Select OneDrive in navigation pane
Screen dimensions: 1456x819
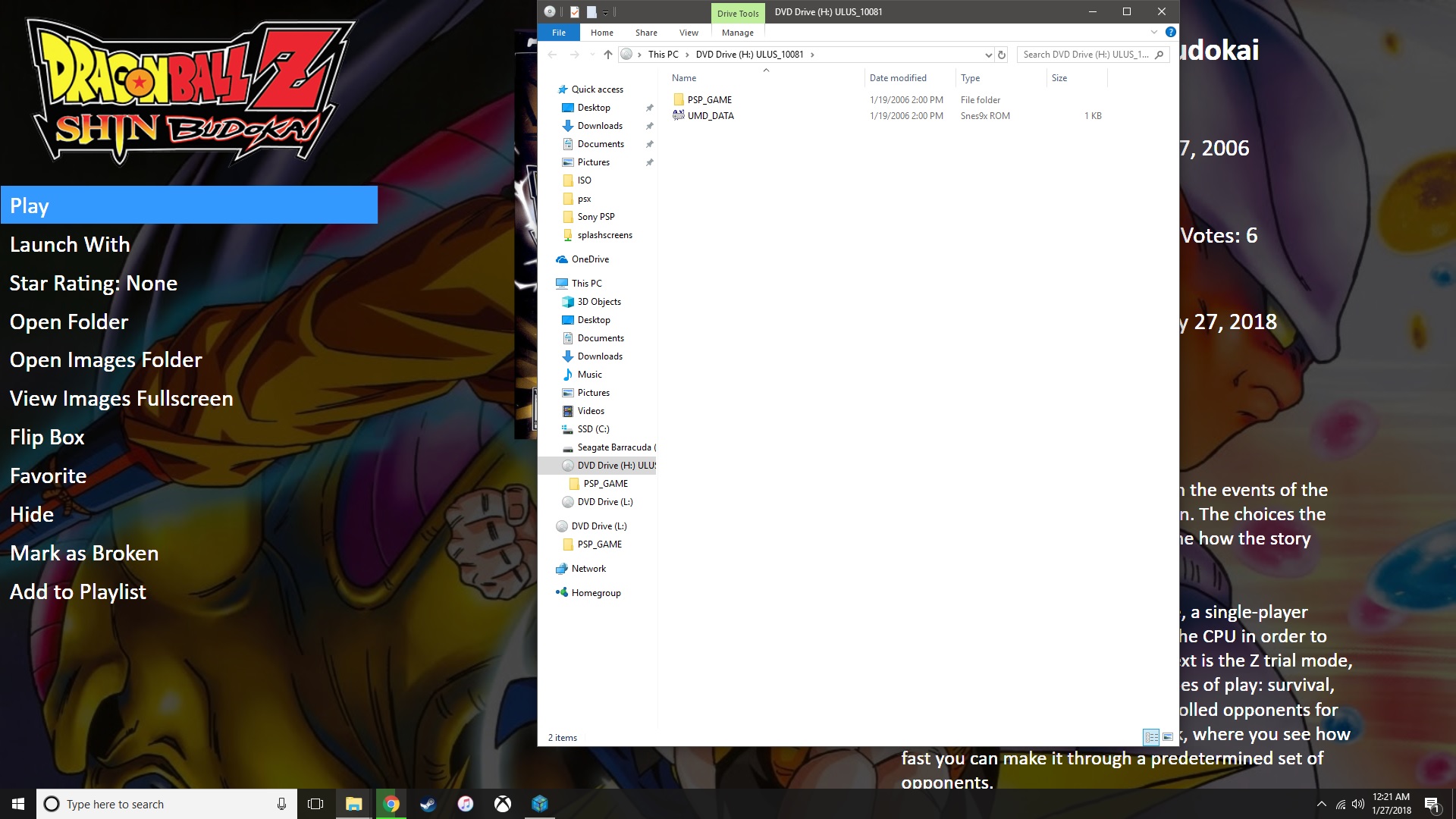click(x=590, y=259)
